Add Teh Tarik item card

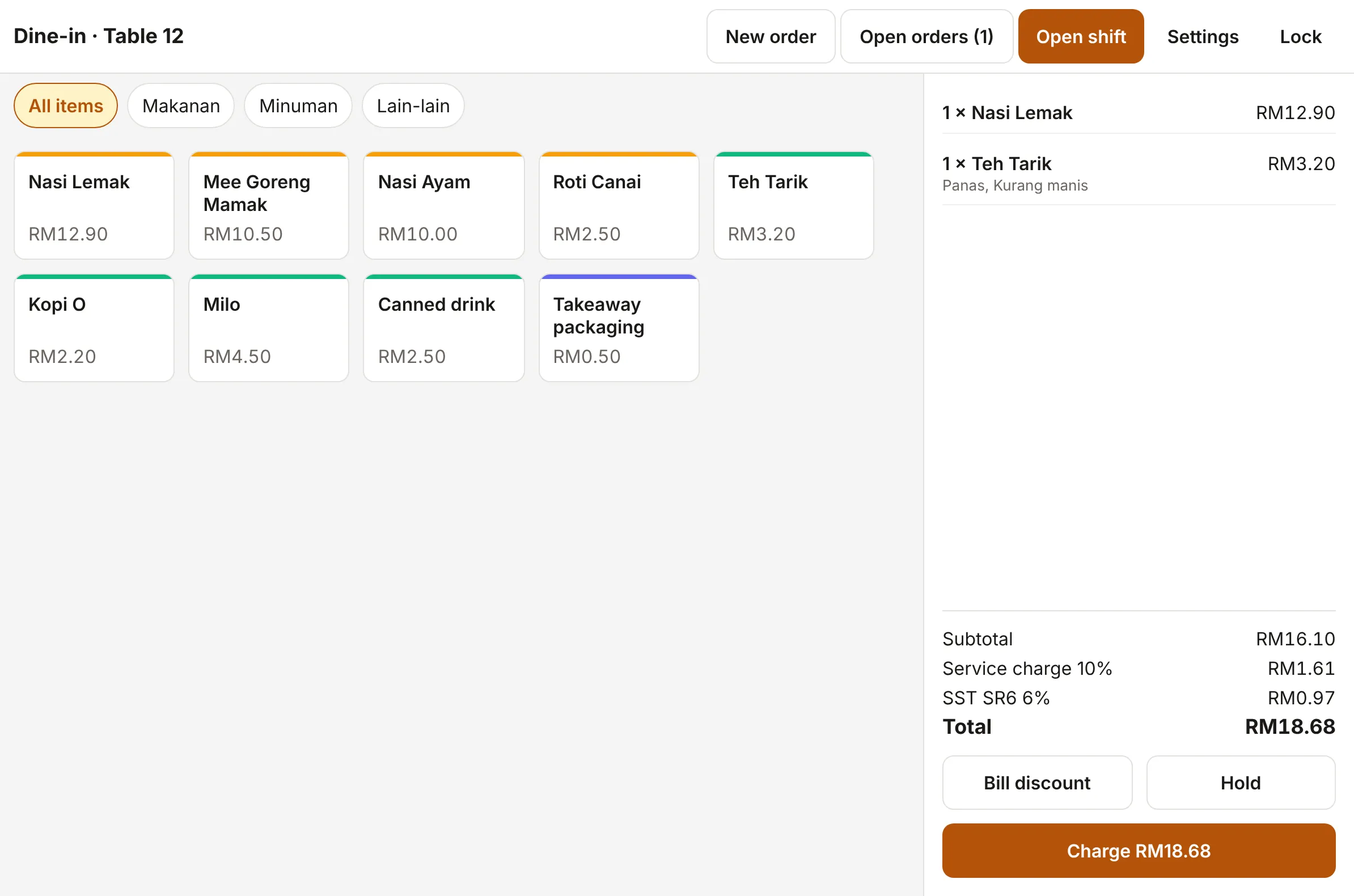click(794, 206)
